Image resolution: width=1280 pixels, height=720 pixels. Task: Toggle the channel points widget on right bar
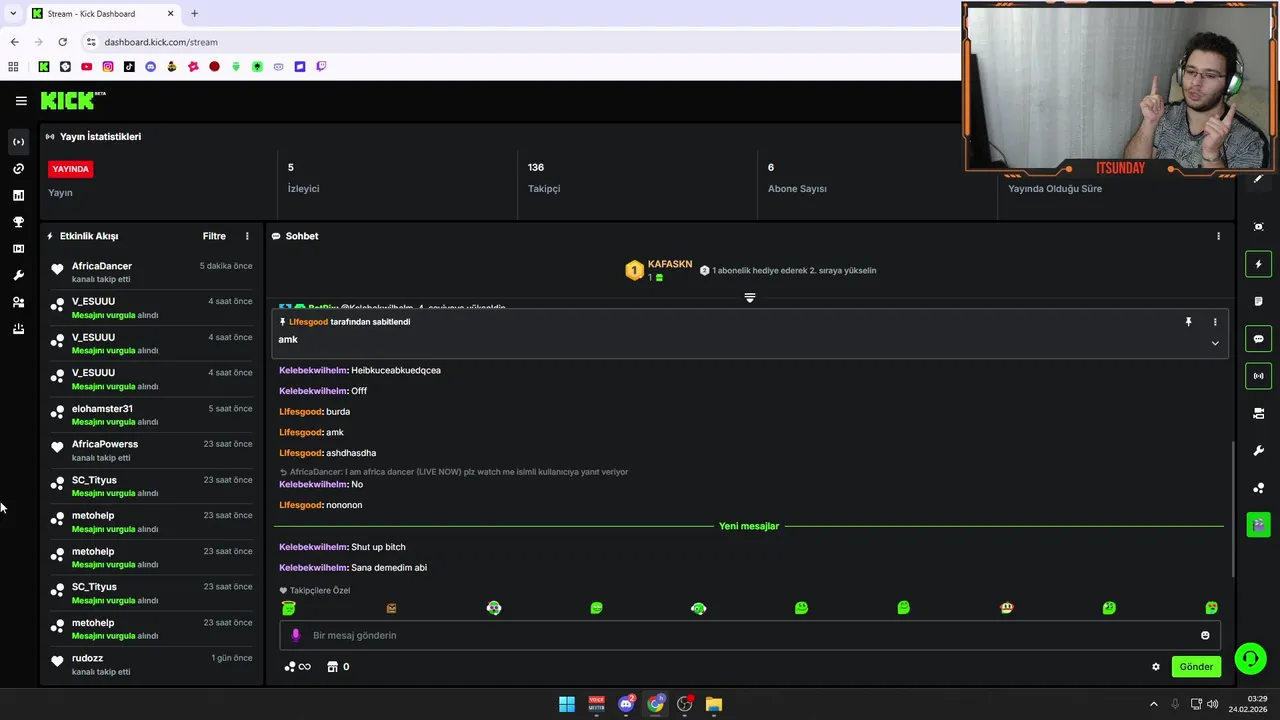[x=1258, y=488]
